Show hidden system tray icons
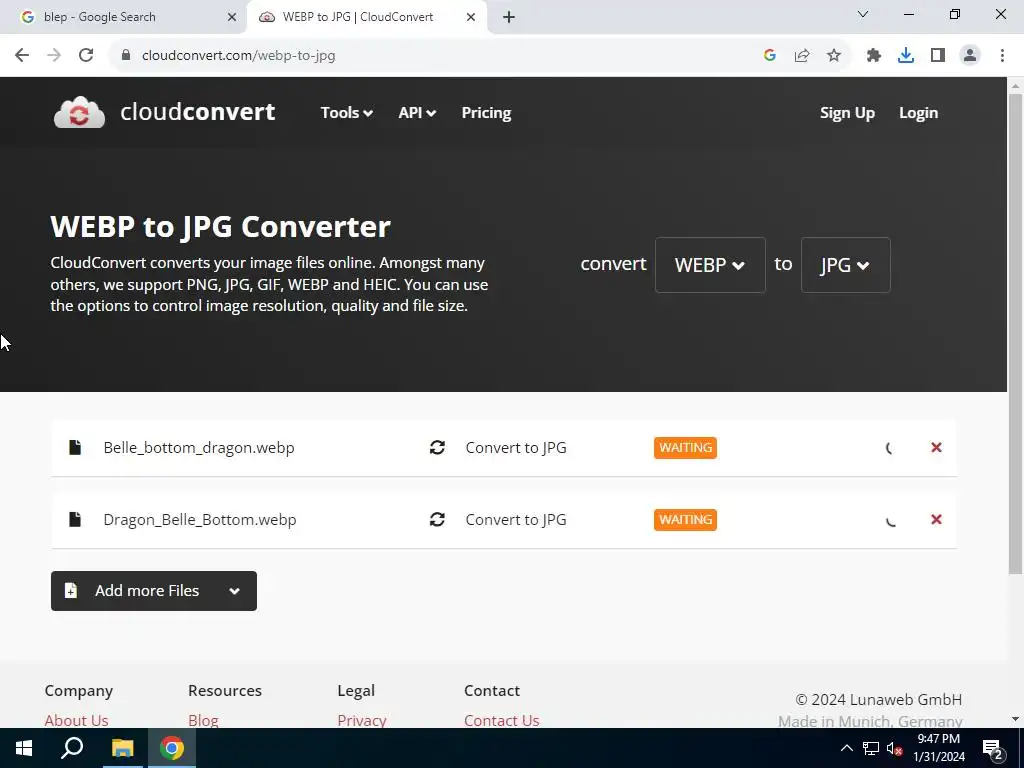Screen dimensions: 1024x768 pyautogui.click(x=846, y=748)
